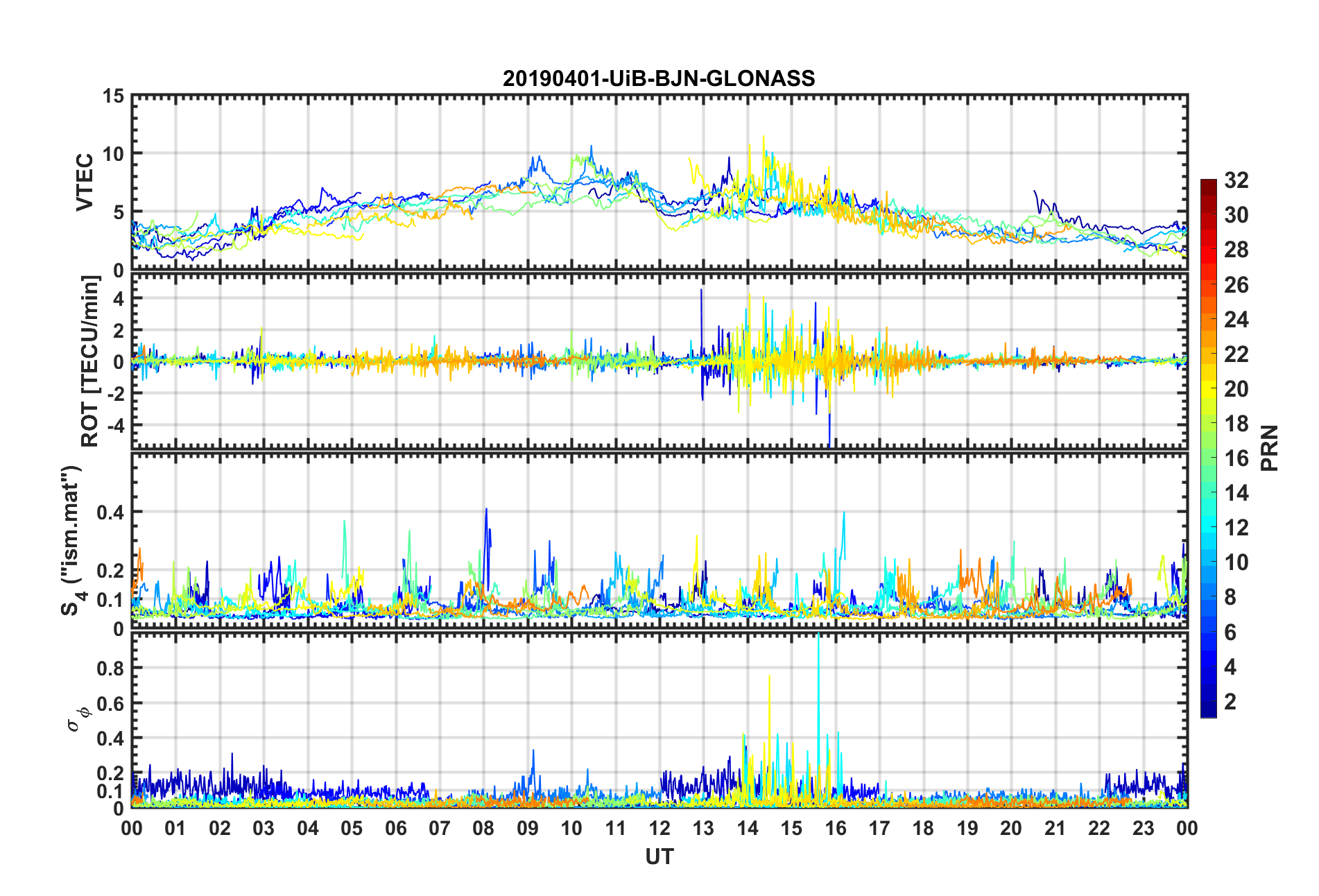
Task: Click S4 y-axis tick 0.4
Action: coord(110,512)
